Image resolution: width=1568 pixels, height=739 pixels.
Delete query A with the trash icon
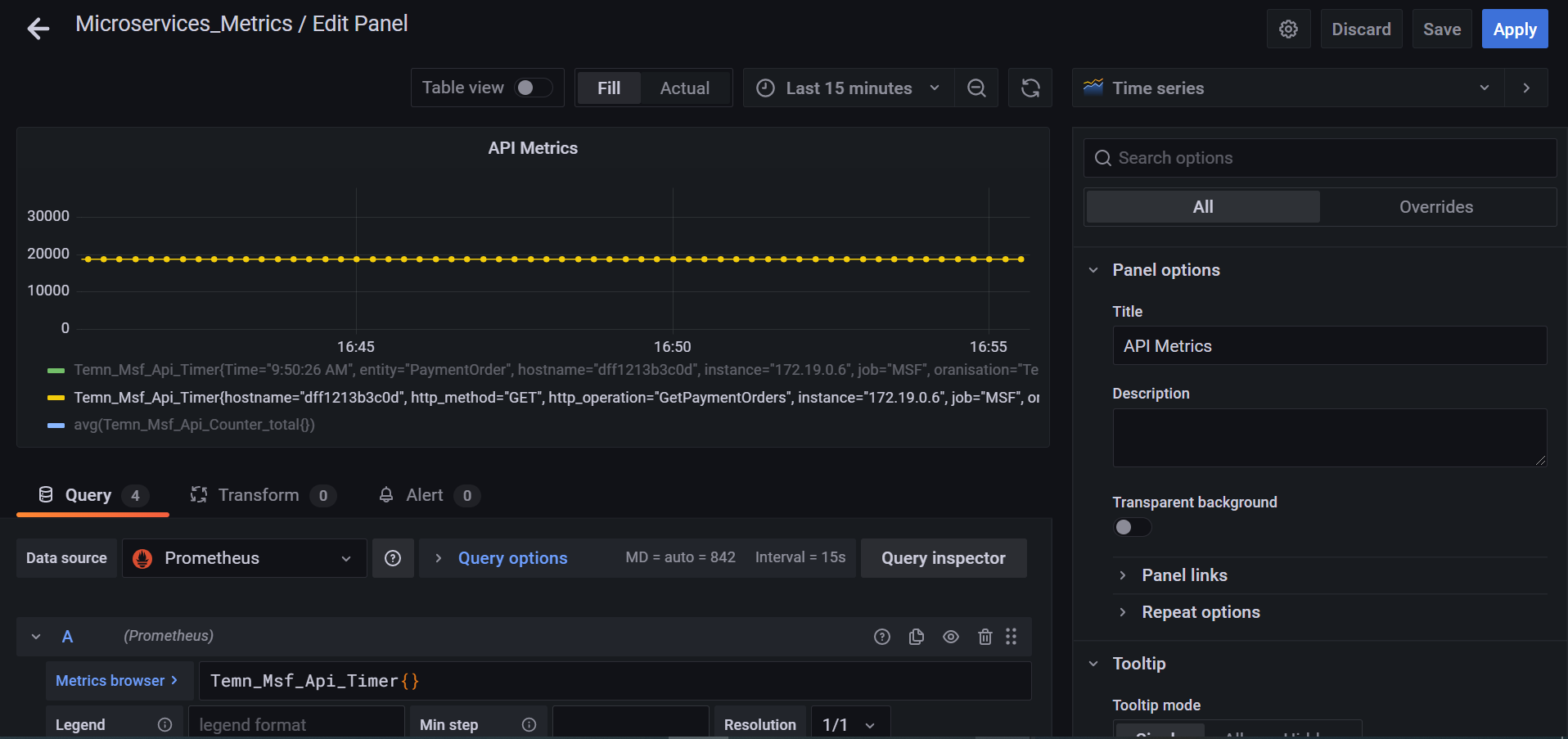(x=985, y=637)
